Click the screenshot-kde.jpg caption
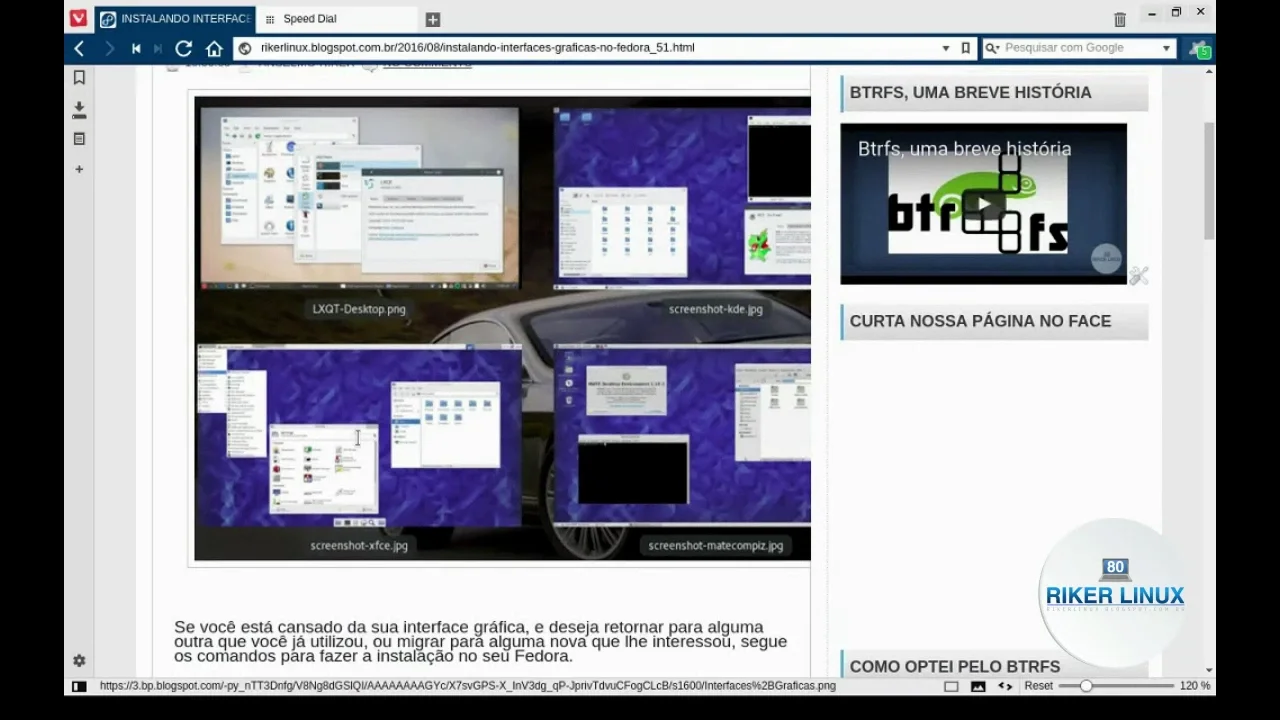 pos(716,309)
